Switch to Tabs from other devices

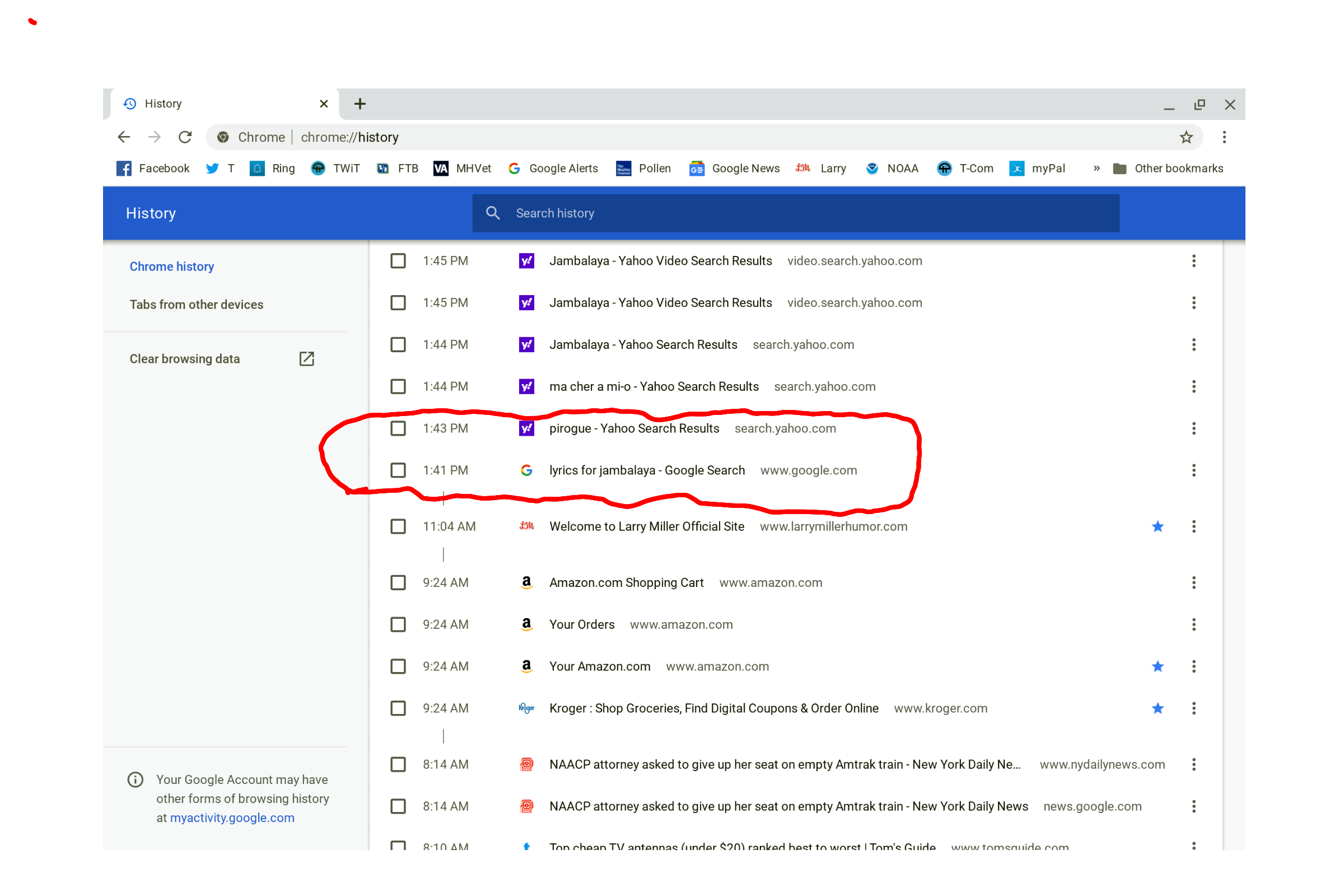point(196,305)
